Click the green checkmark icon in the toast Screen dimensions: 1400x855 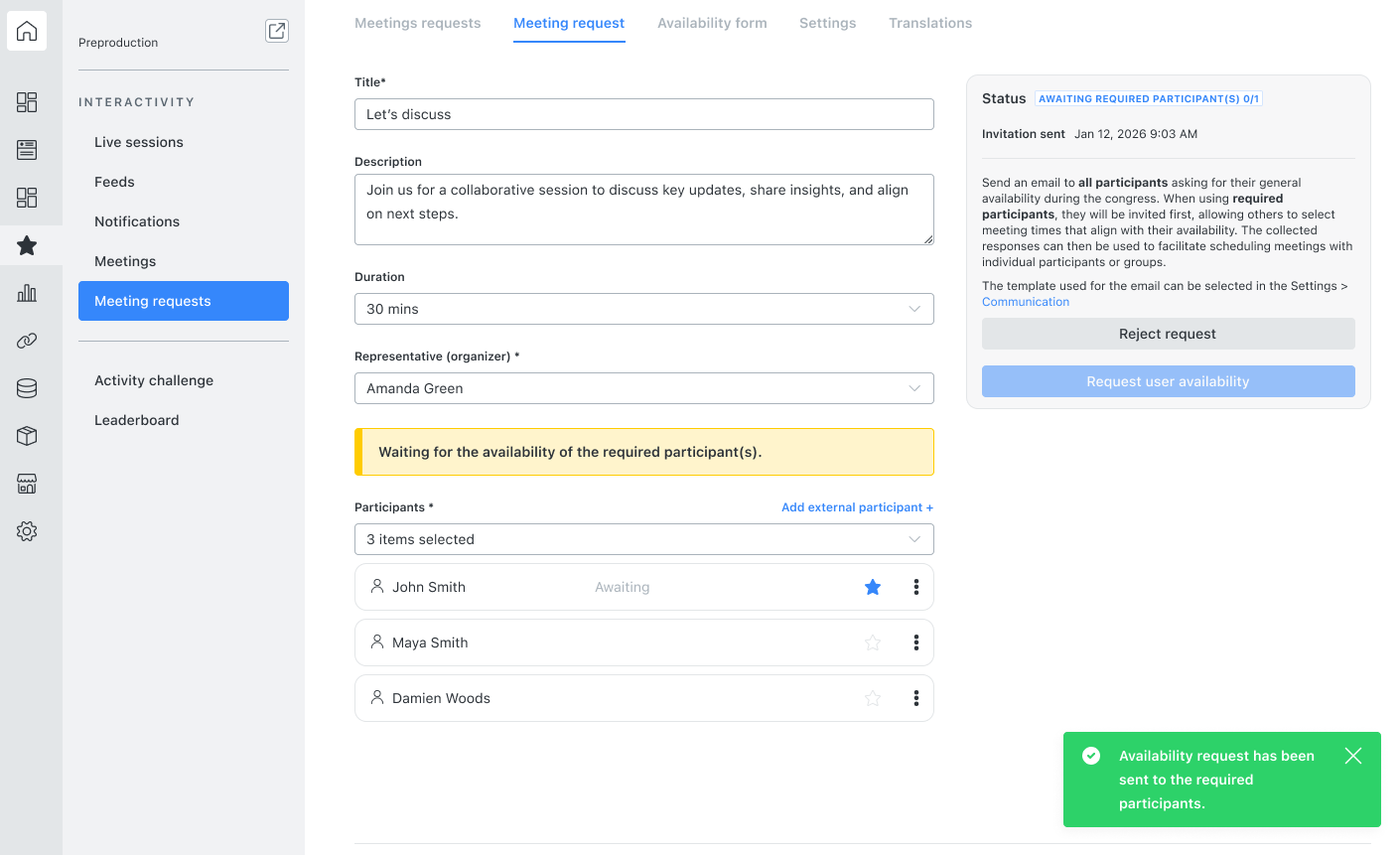[1091, 756]
